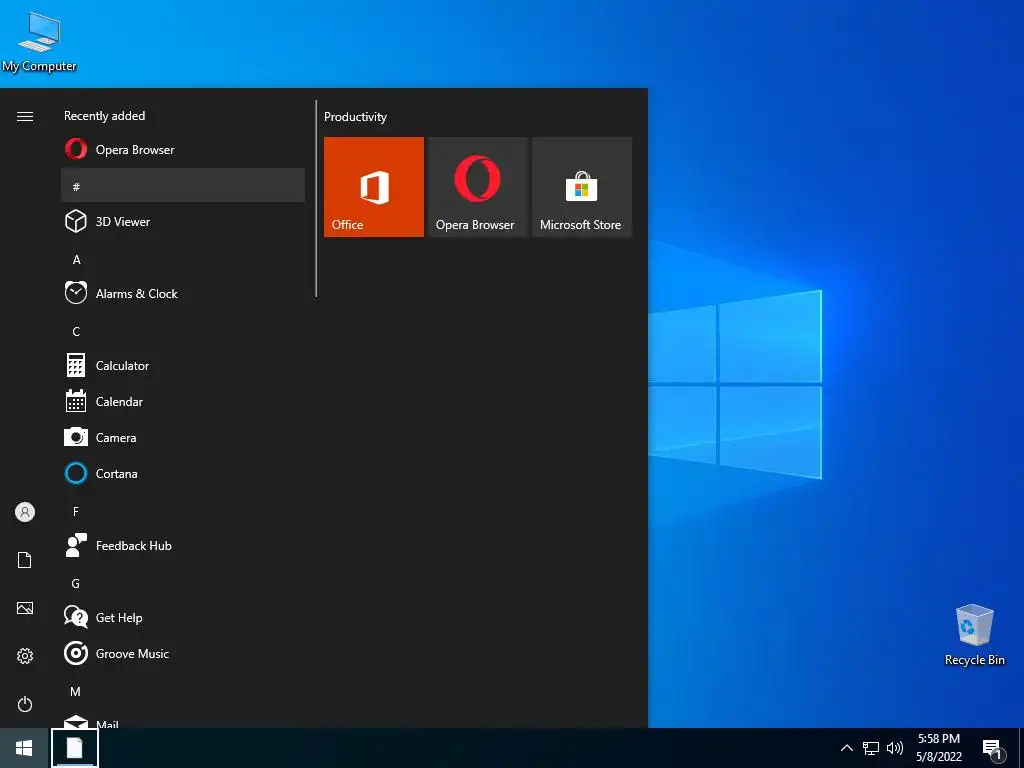The image size is (1024, 768).
Task: Open Documents from Start sidebar
Action: (x=25, y=560)
